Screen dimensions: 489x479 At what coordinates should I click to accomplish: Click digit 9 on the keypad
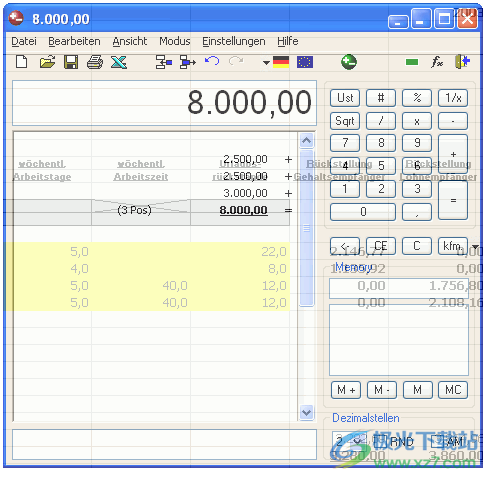click(417, 143)
